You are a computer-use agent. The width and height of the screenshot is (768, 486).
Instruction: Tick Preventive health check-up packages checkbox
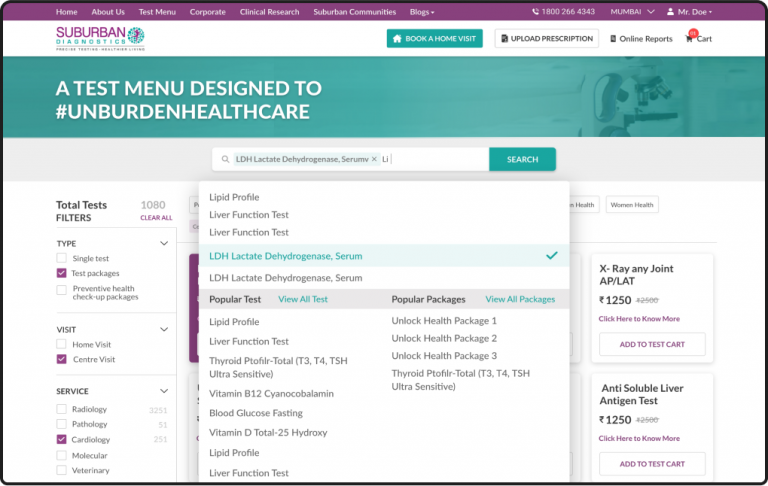point(61,290)
